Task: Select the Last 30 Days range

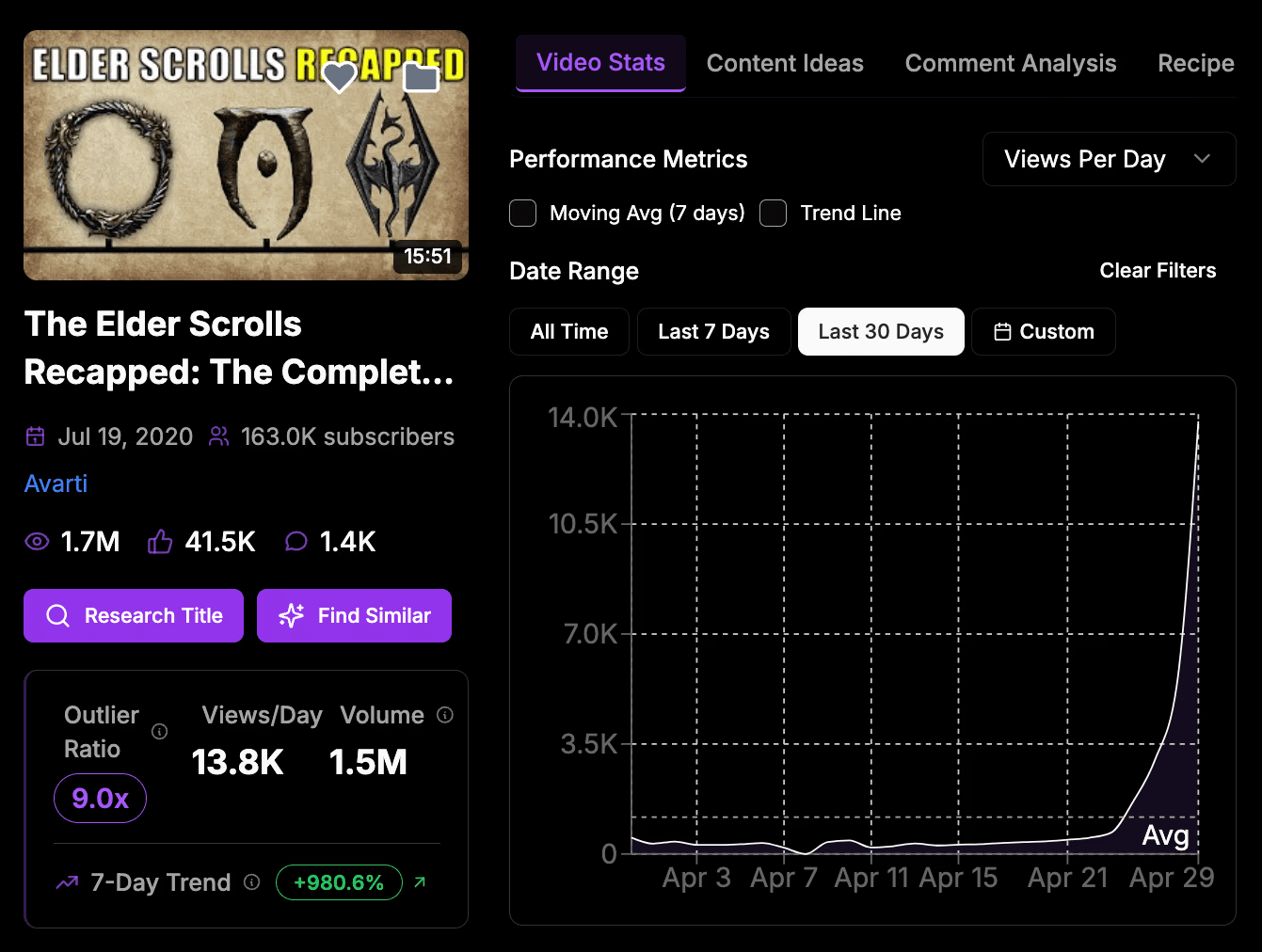Action: (x=881, y=332)
